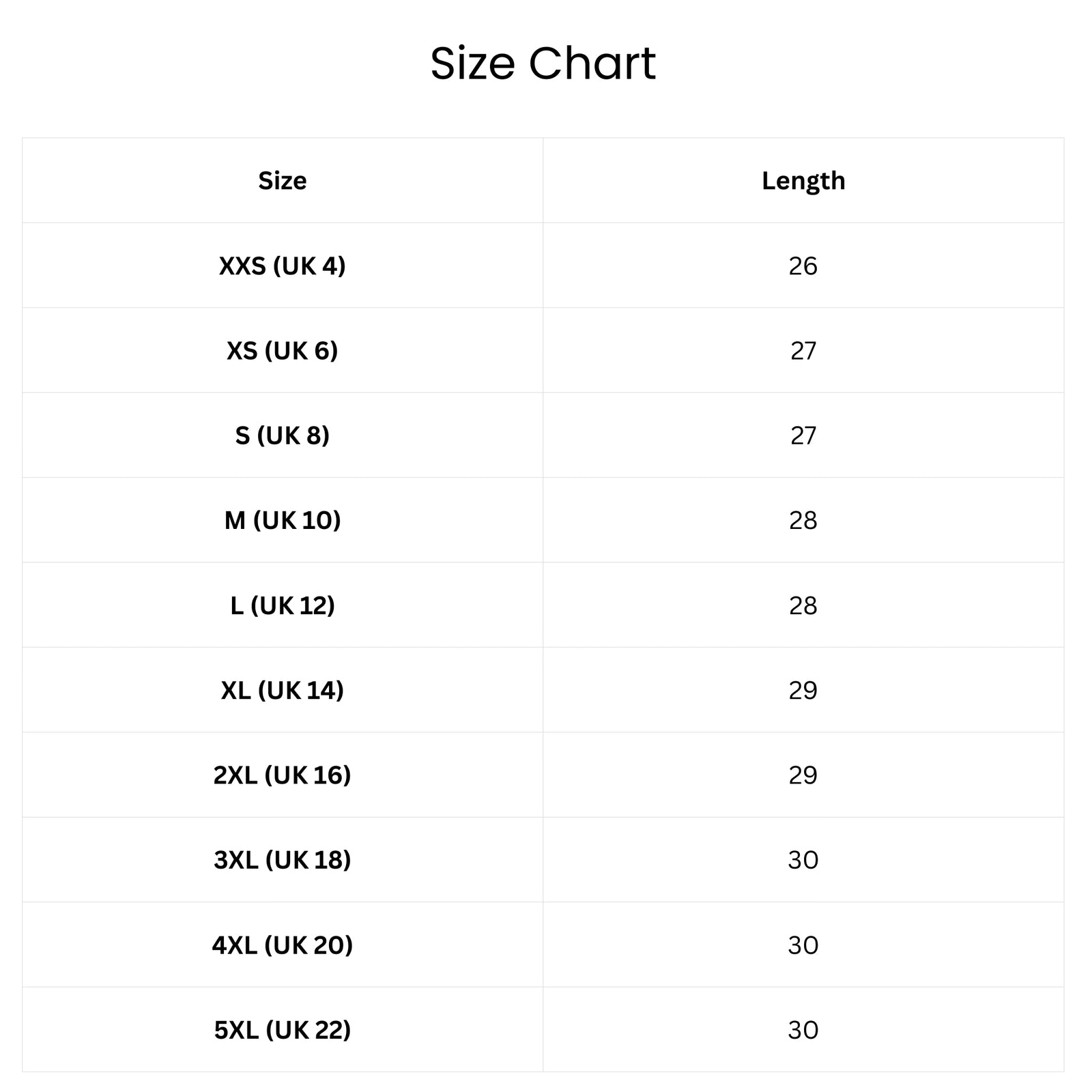Select the L (UK 12) size cell
The image size is (1092, 1092).
[x=282, y=605]
